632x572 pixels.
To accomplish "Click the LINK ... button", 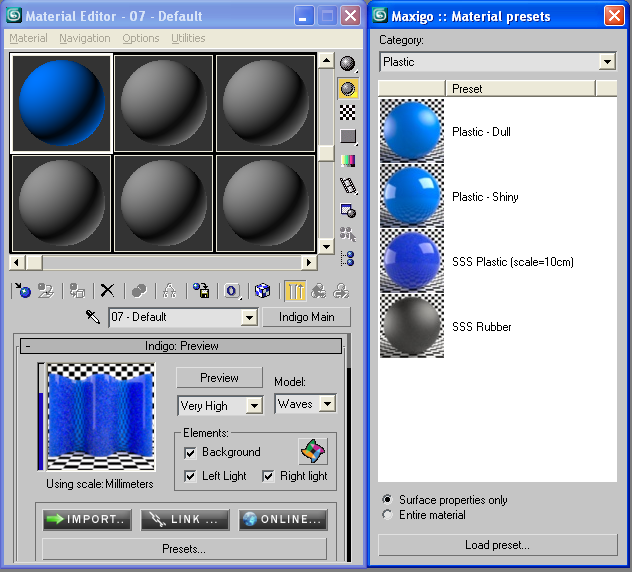I will [x=185, y=519].
